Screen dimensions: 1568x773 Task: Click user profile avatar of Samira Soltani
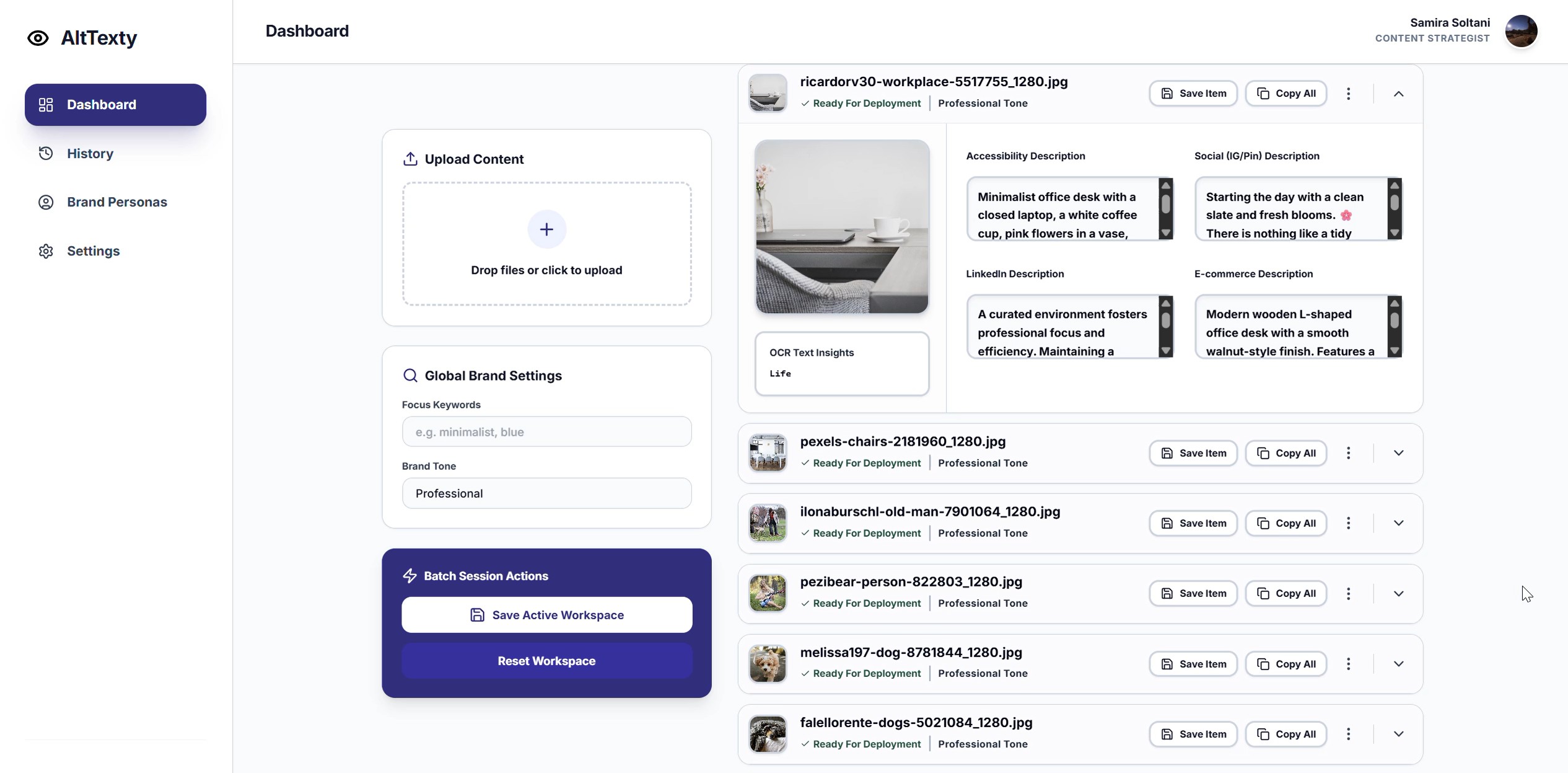1521,31
